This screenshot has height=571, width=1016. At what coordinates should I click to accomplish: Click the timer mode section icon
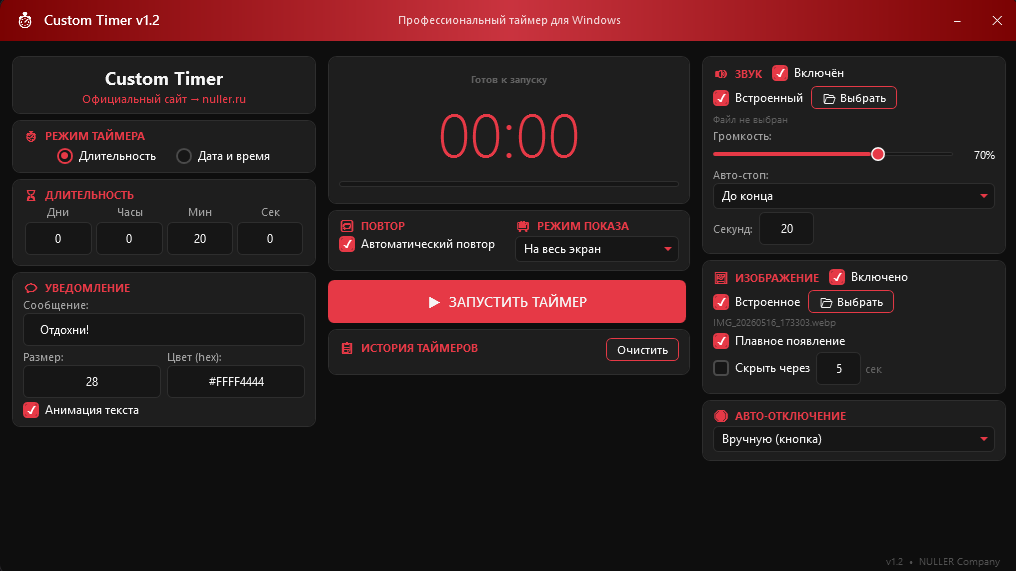coord(30,136)
